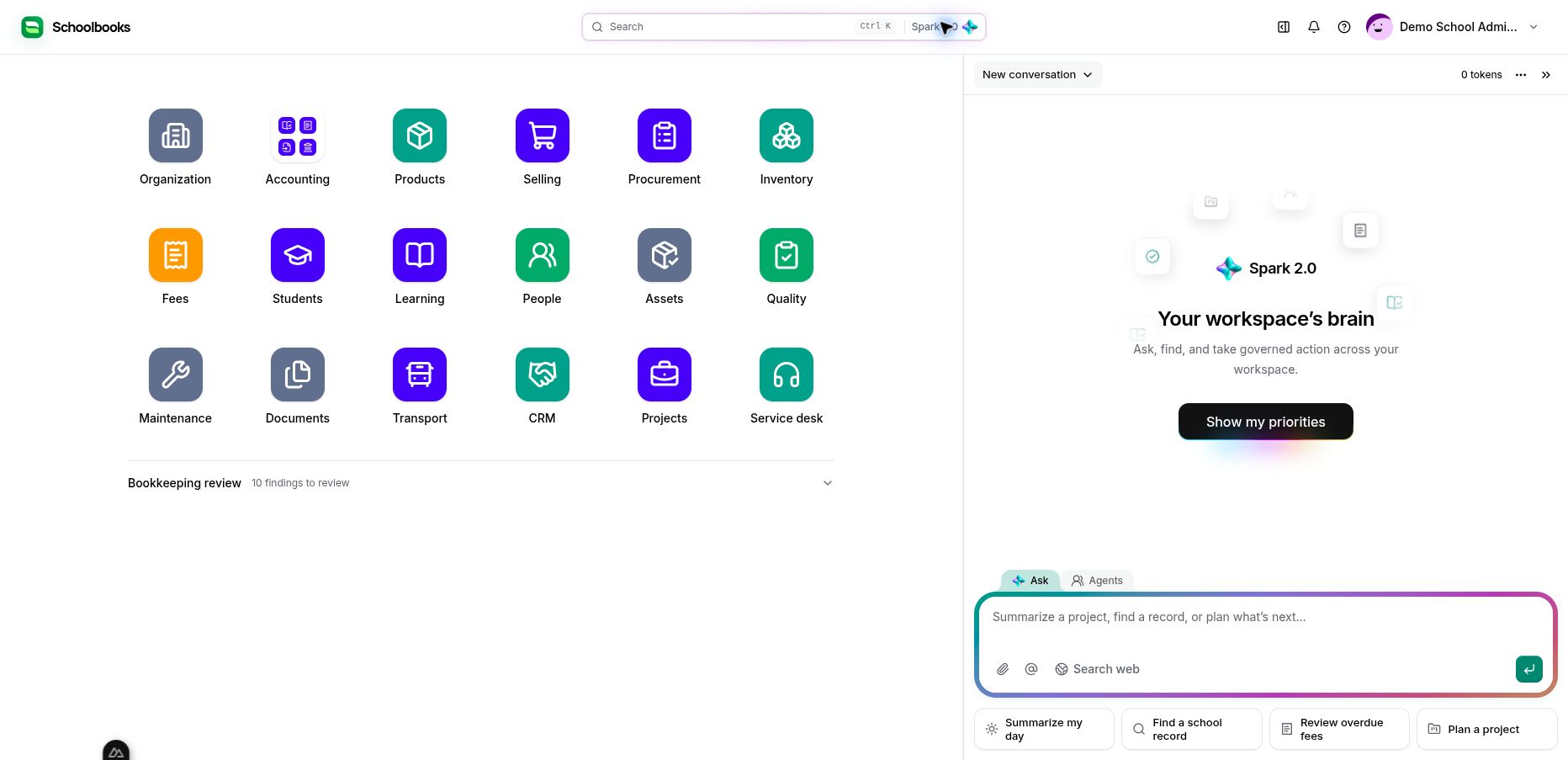Collapse the Spark panel with double chevron

1546,75
